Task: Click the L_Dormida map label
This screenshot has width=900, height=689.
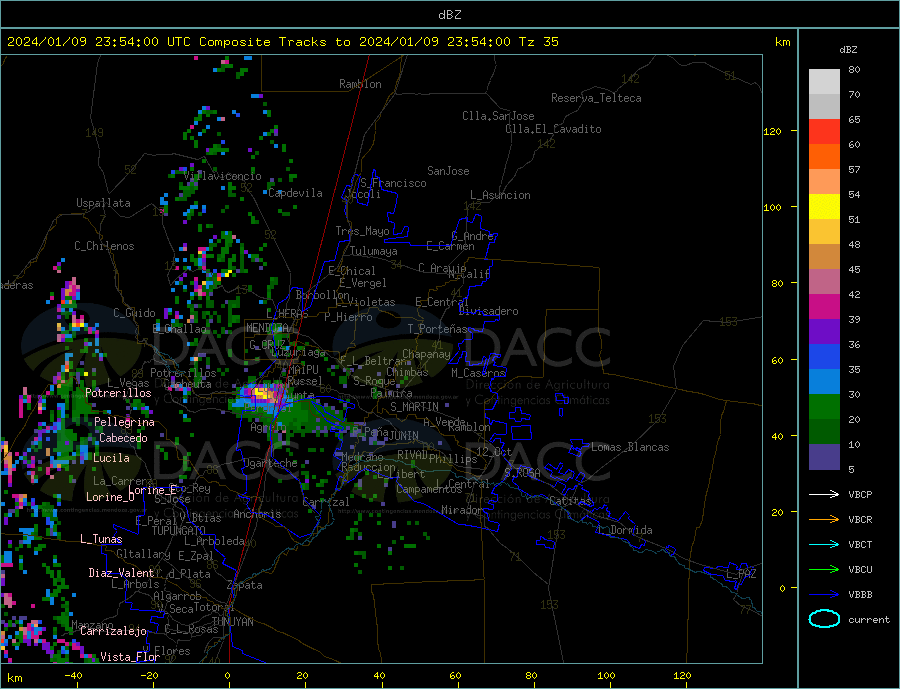Action: tap(626, 530)
